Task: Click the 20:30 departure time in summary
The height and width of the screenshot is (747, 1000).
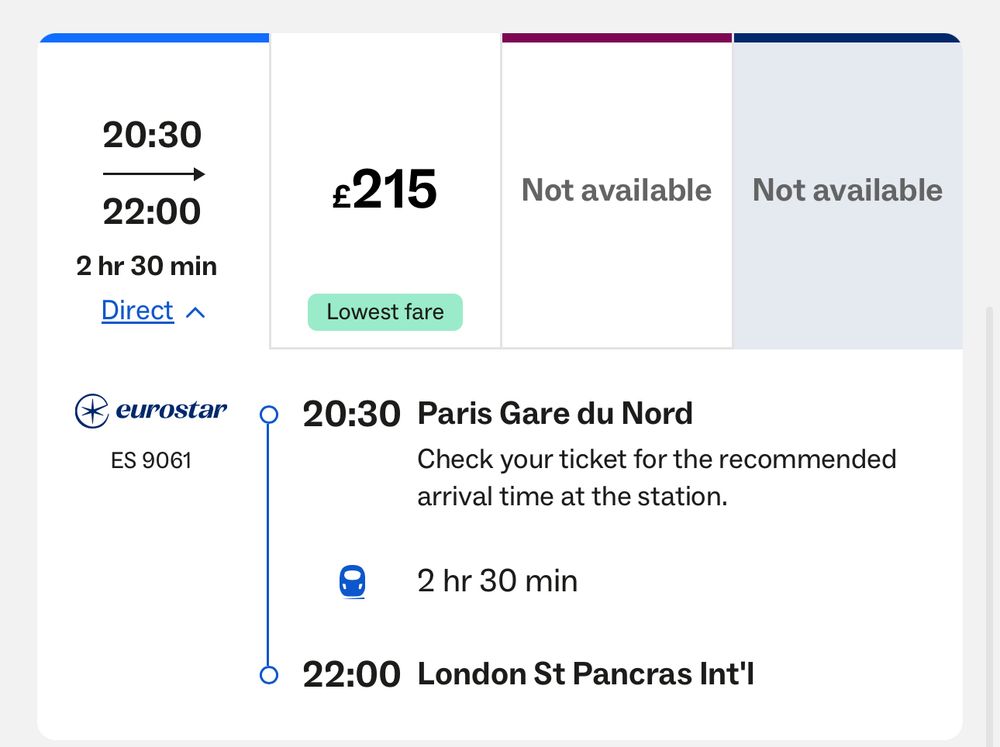Action: pos(152,135)
